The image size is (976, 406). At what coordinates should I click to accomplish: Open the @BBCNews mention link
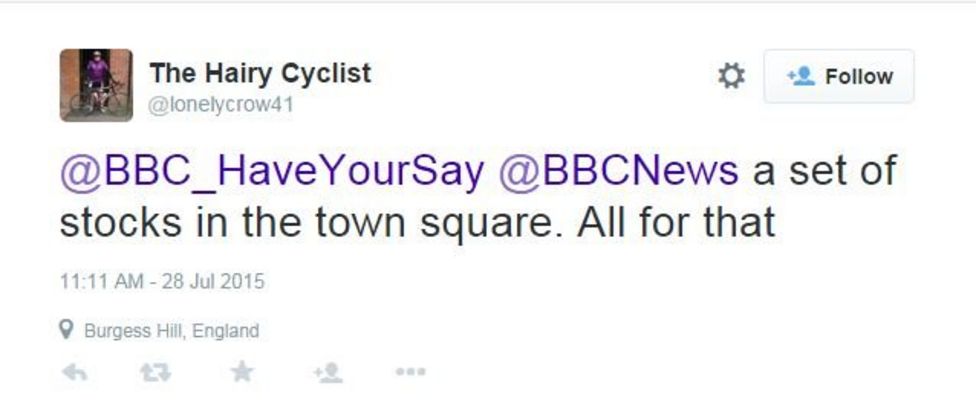[617, 170]
